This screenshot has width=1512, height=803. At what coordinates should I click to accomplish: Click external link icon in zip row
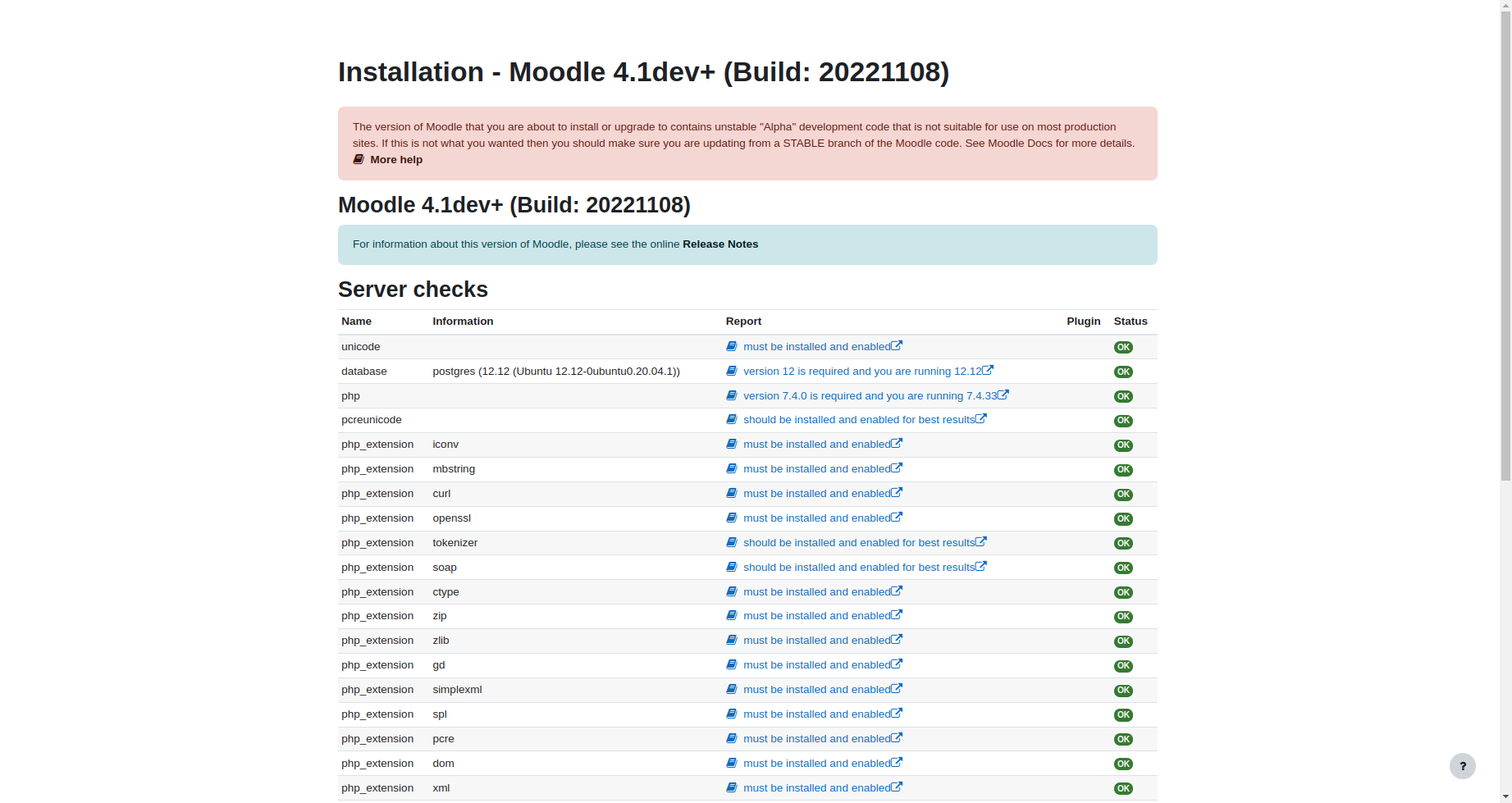897,614
